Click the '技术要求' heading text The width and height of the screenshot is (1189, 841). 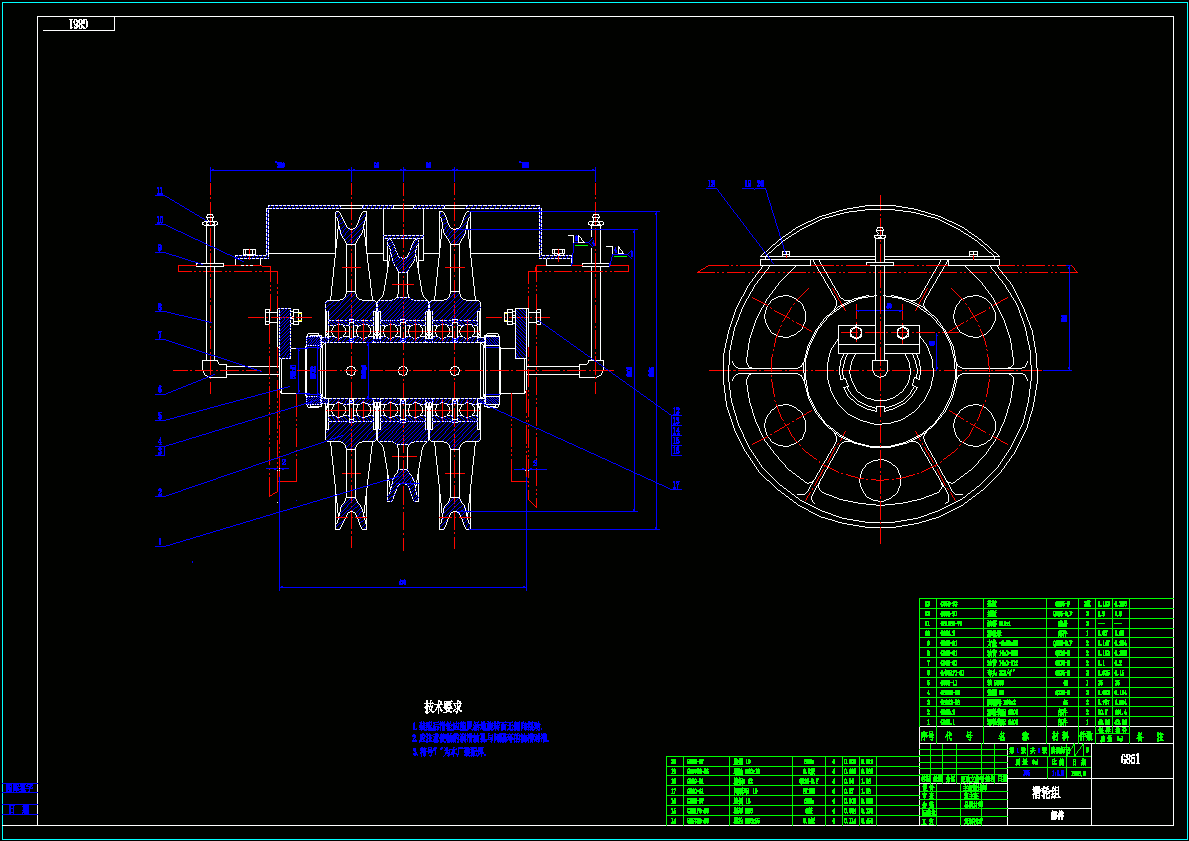click(442, 707)
